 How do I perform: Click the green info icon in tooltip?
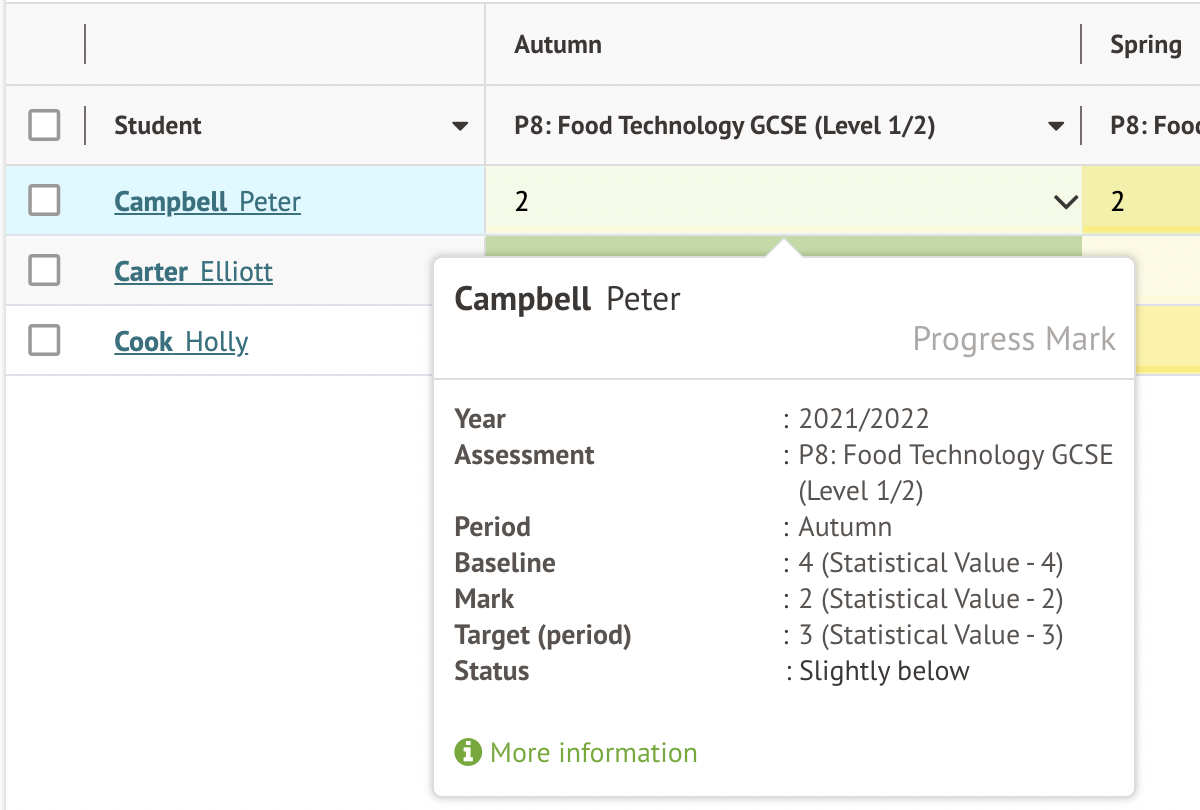[x=467, y=752]
